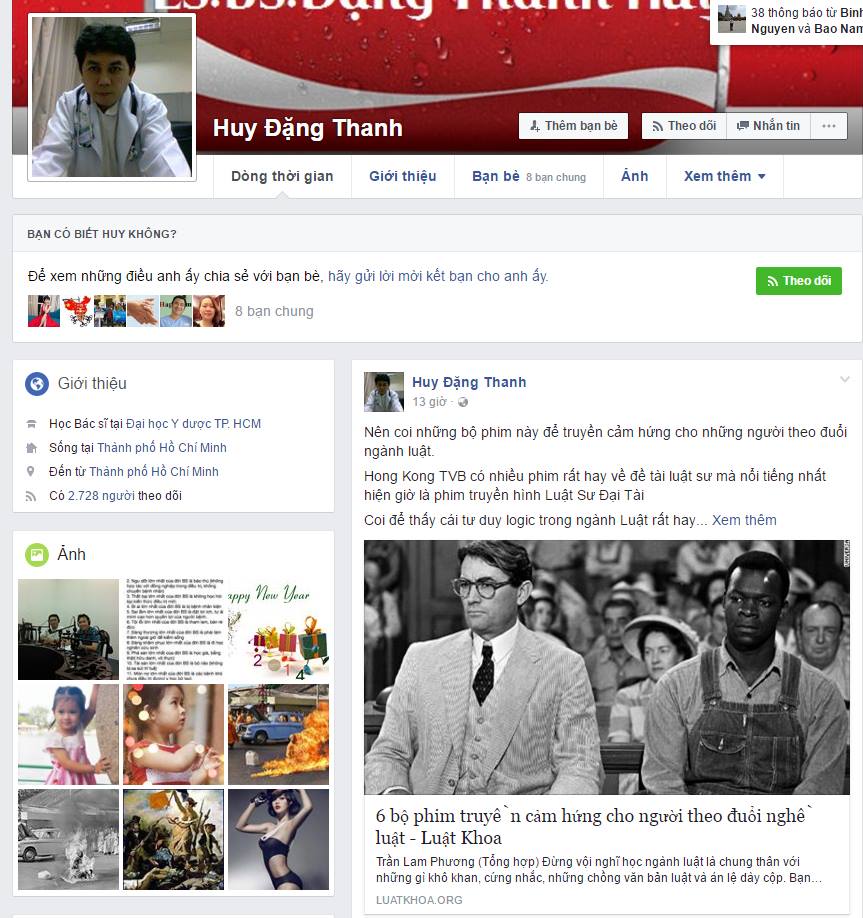Toggle the gray Theo dõi button on cover
The height and width of the screenshot is (918, 863).
point(684,126)
